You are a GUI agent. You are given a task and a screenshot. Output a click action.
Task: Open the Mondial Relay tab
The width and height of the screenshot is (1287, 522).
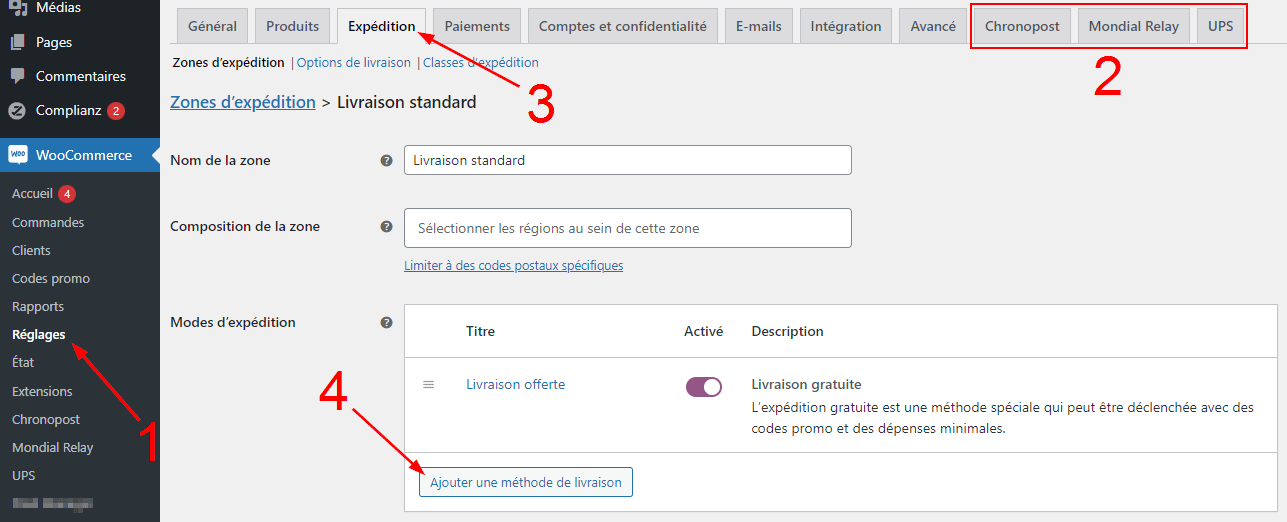[x=1133, y=26]
